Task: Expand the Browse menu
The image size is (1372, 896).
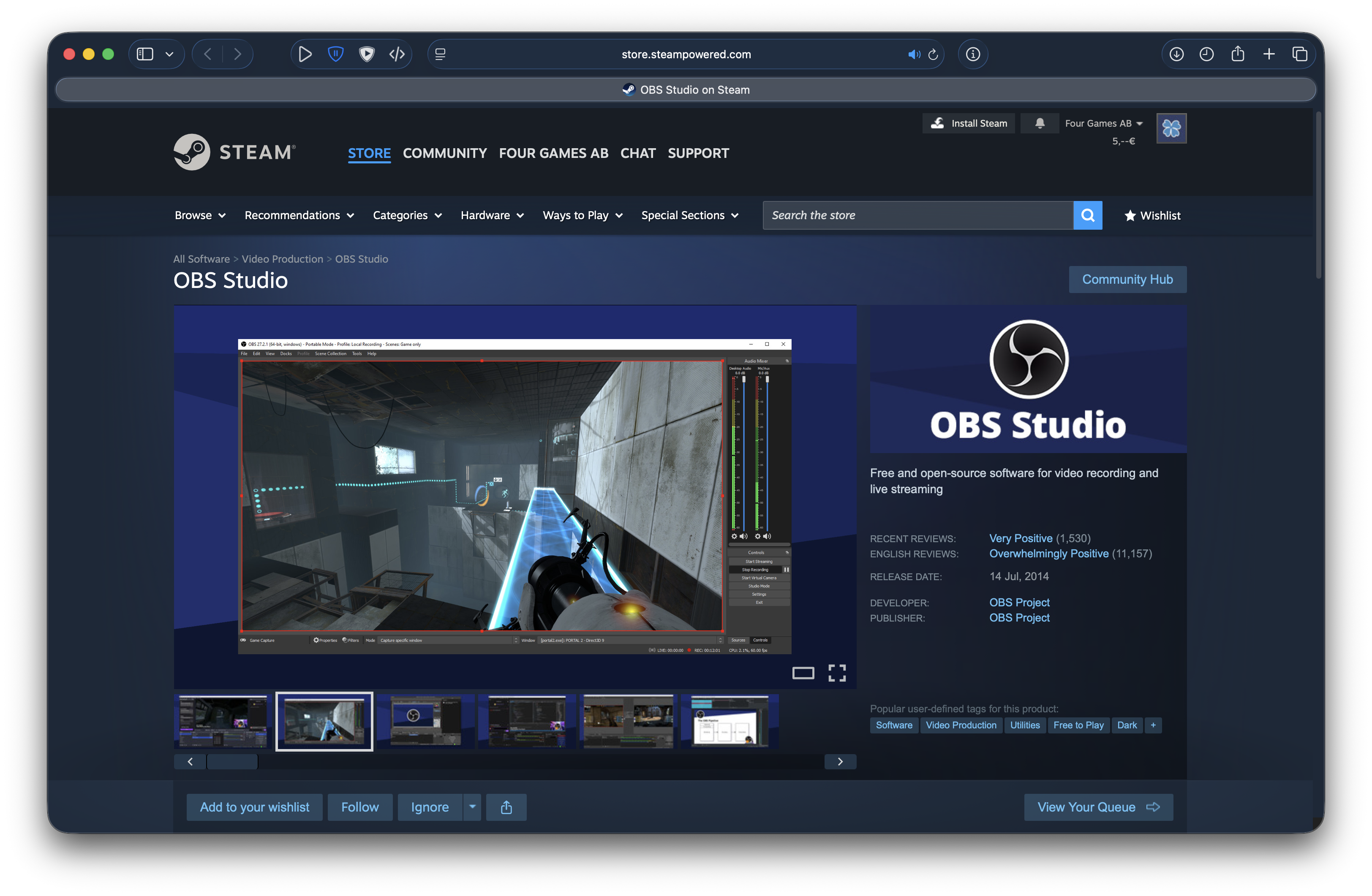Action: tap(200, 215)
